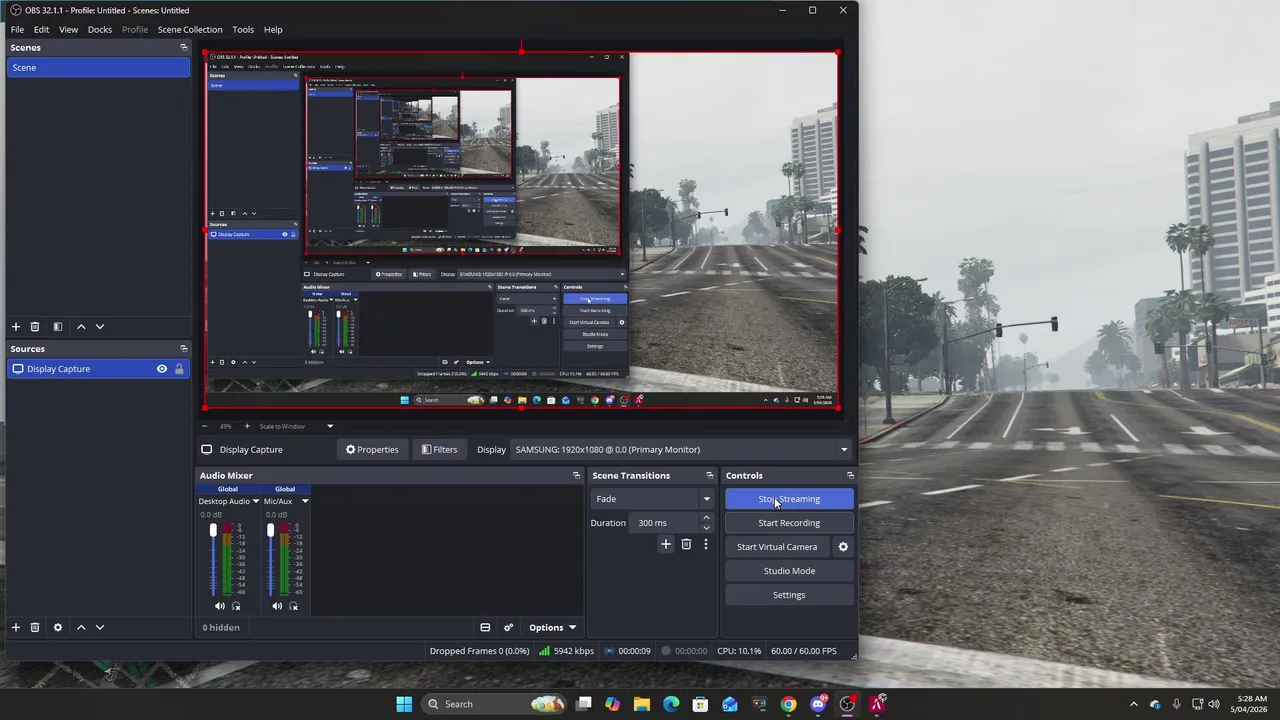
Task: Move source up arrow in Sources dock
Action: (81, 627)
